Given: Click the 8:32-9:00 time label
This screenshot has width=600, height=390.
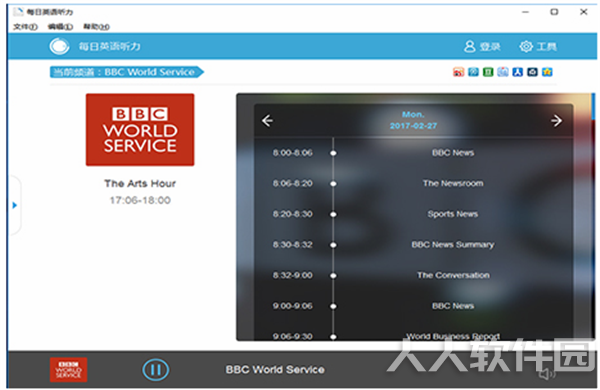Looking at the screenshot, I should coord(293,275).
